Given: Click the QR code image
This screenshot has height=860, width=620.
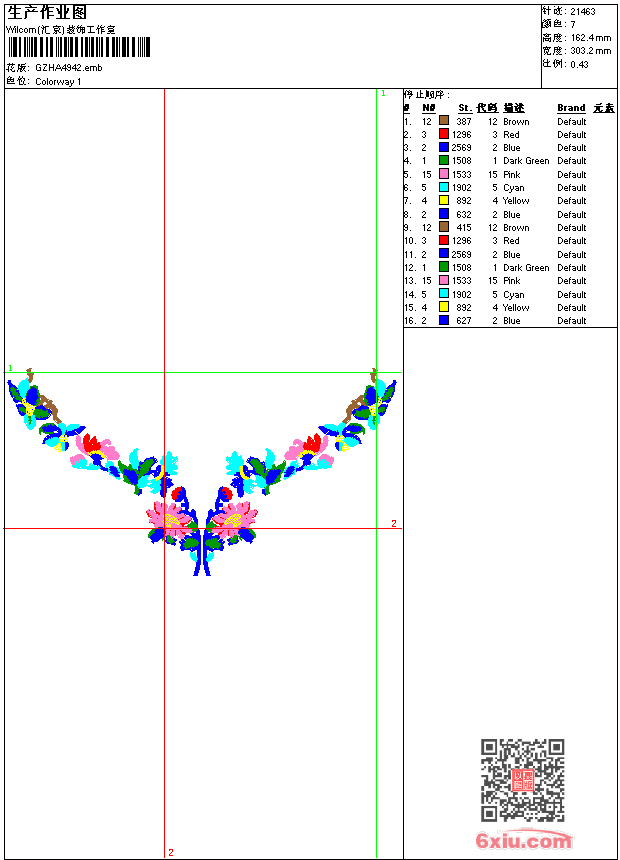Looking at the screenshot, I should [x=522, y=780].
